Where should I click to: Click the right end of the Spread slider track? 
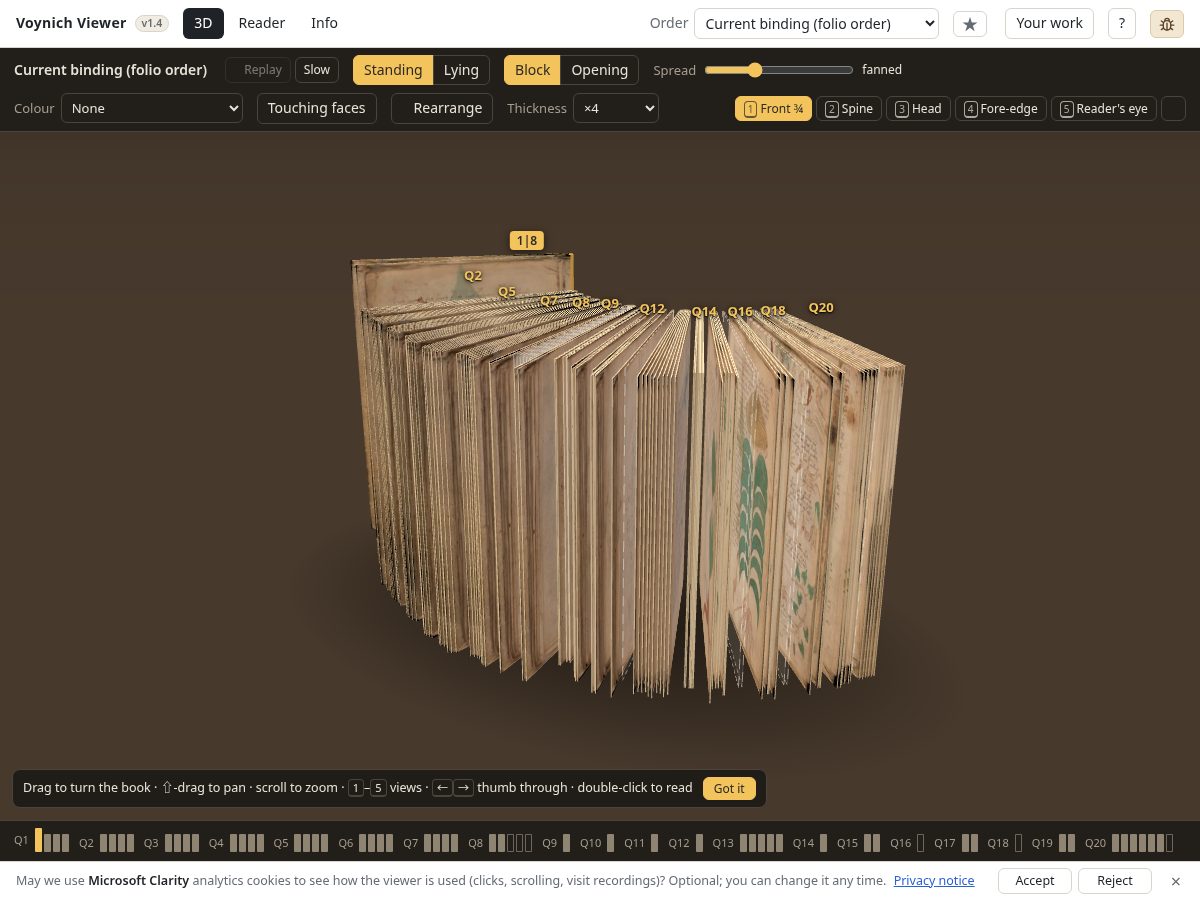tap(851, 70)
